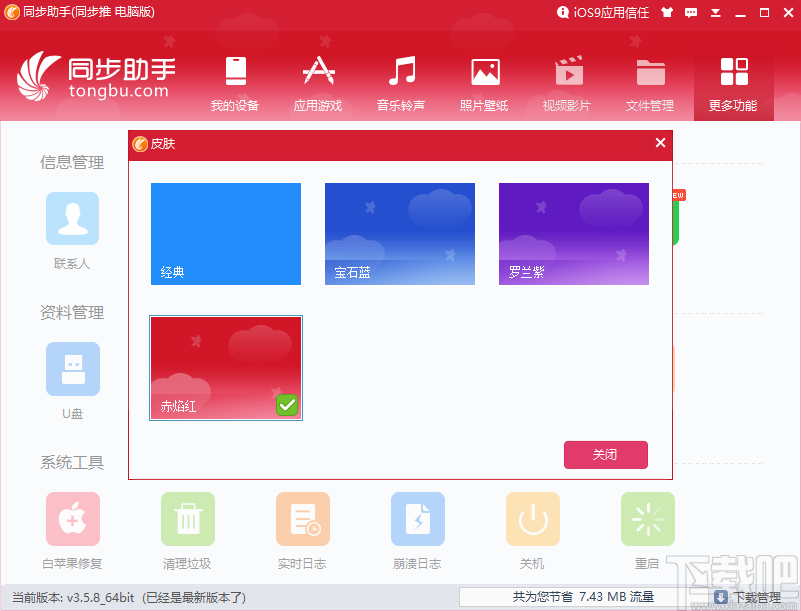Choose the 经典 classic skin thumbnail

click(225, 233)
